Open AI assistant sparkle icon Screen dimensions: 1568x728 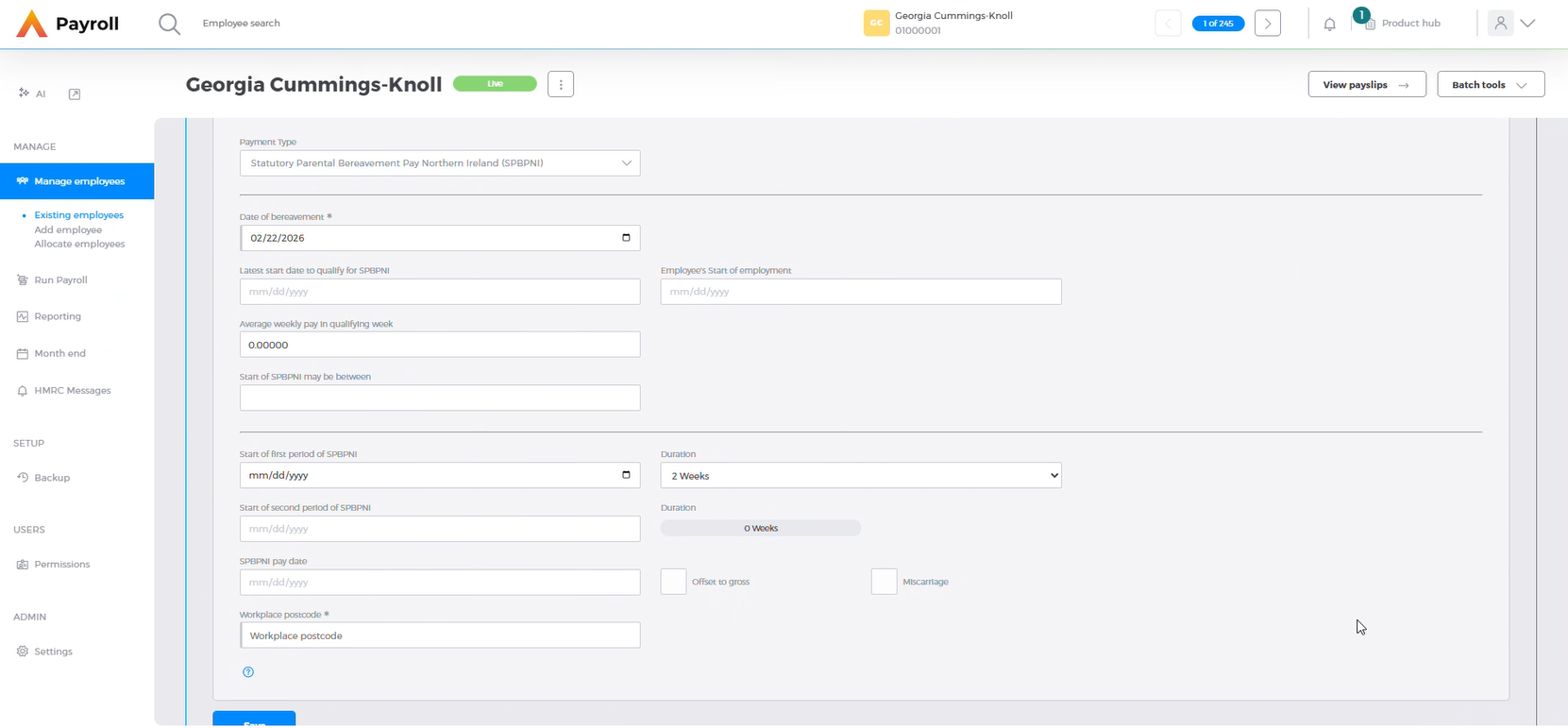tap(24, 93)
